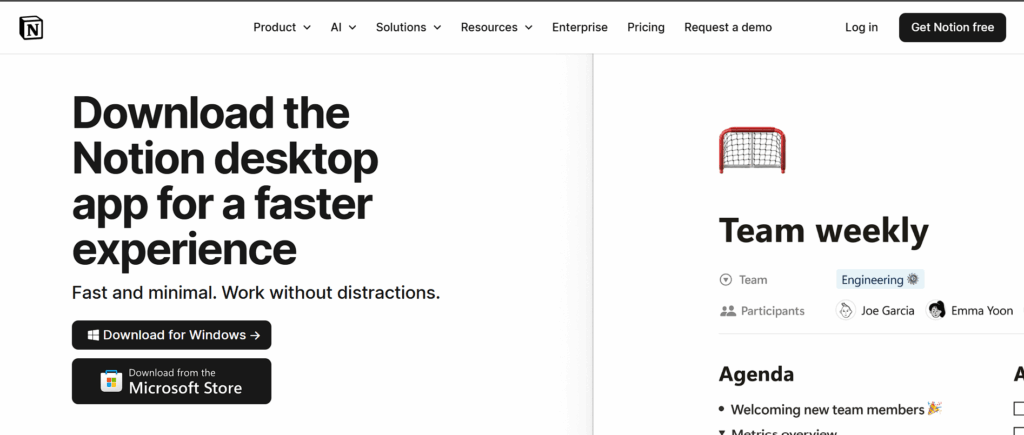Viewport: 1024px width, 435px height.
Task: Expand the AI dropdown
Action: 344,27
